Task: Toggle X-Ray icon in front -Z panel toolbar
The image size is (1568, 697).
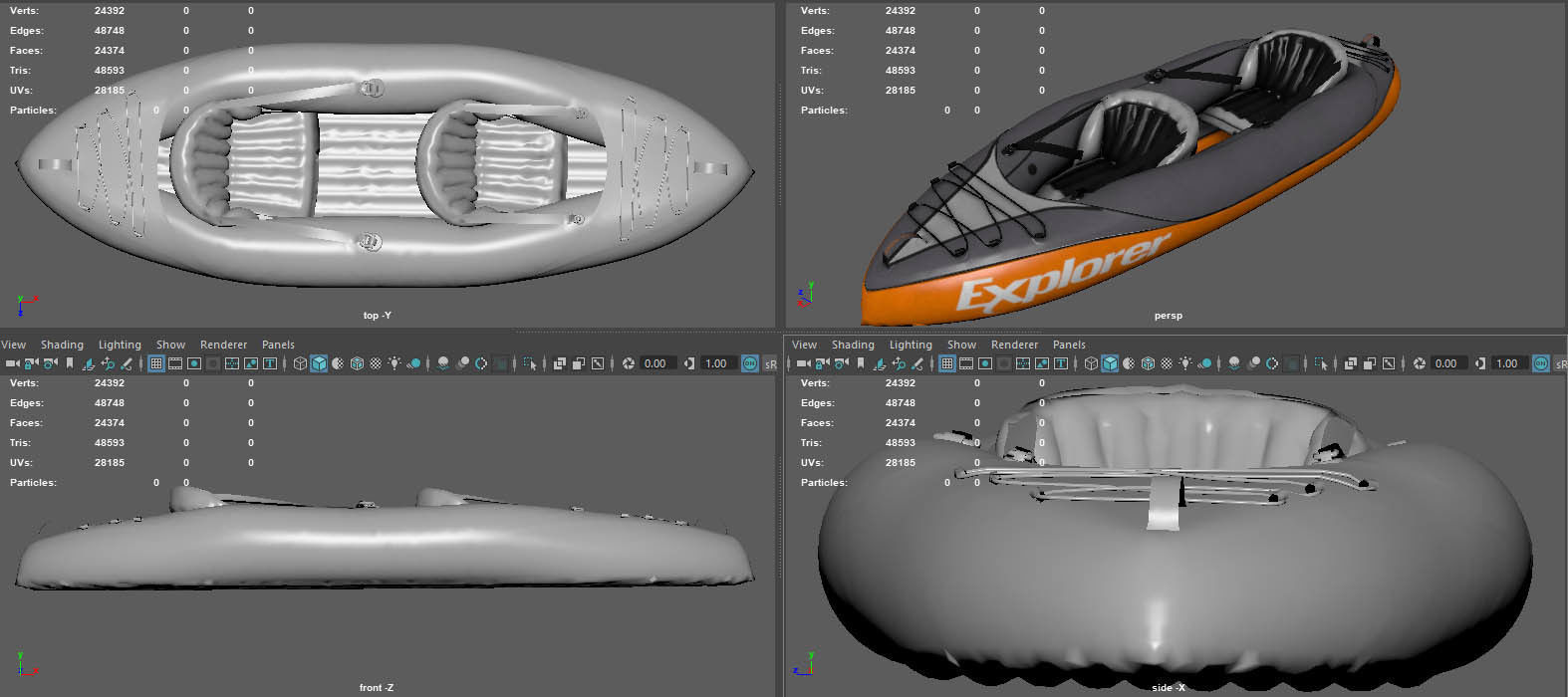Action: point(559,363)
